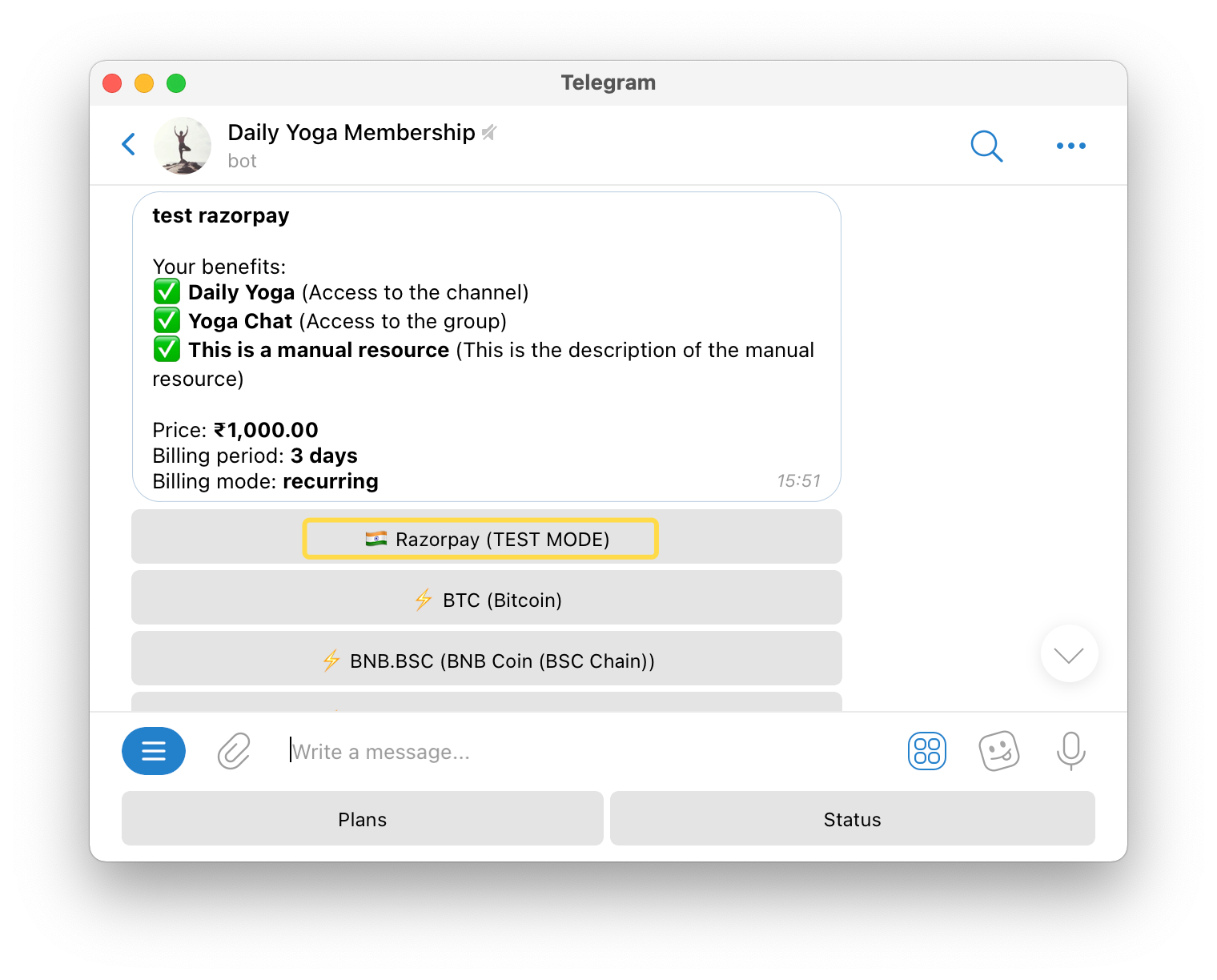The height and width of the screenshot is (980, 1217).
Task: Select BTC (Bitcoin) payment option
Action: [x=487, y=597]
